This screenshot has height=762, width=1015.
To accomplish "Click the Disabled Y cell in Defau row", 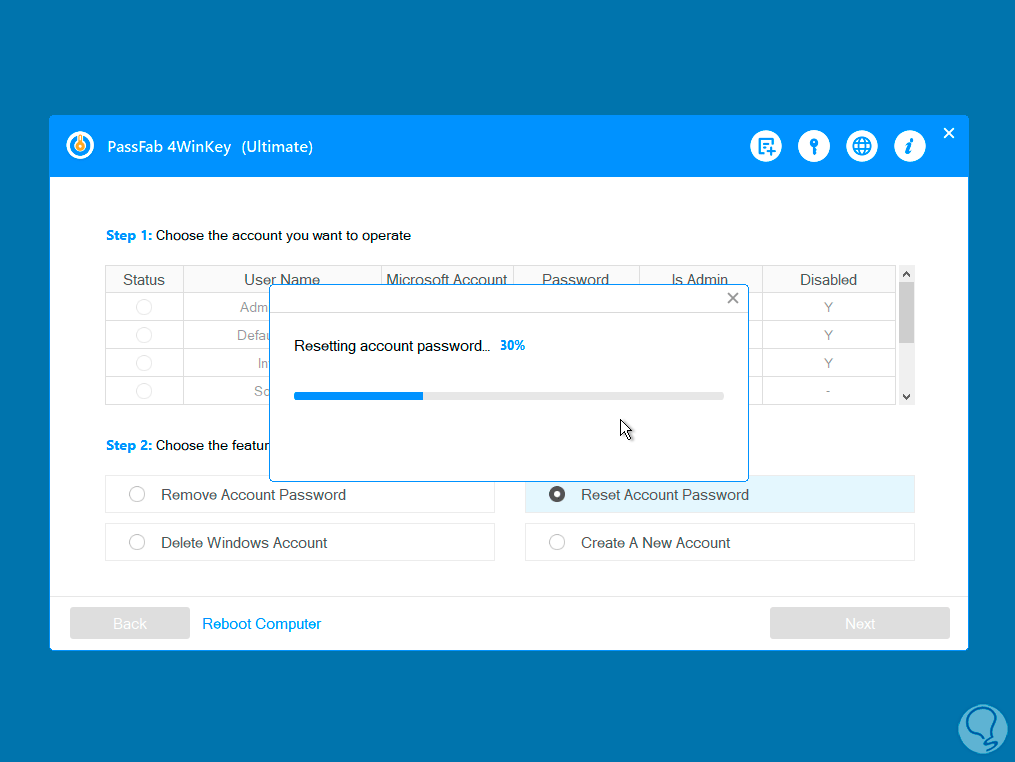I will 829,335.
